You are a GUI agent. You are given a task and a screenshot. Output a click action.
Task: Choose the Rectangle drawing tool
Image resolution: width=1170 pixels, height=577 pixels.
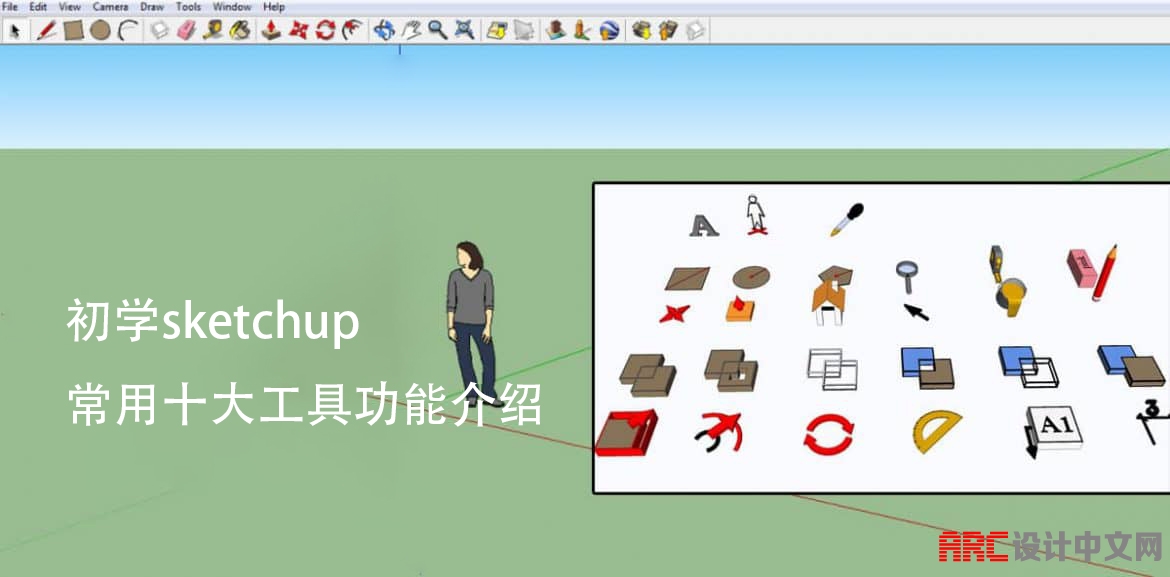click(73, 31)
